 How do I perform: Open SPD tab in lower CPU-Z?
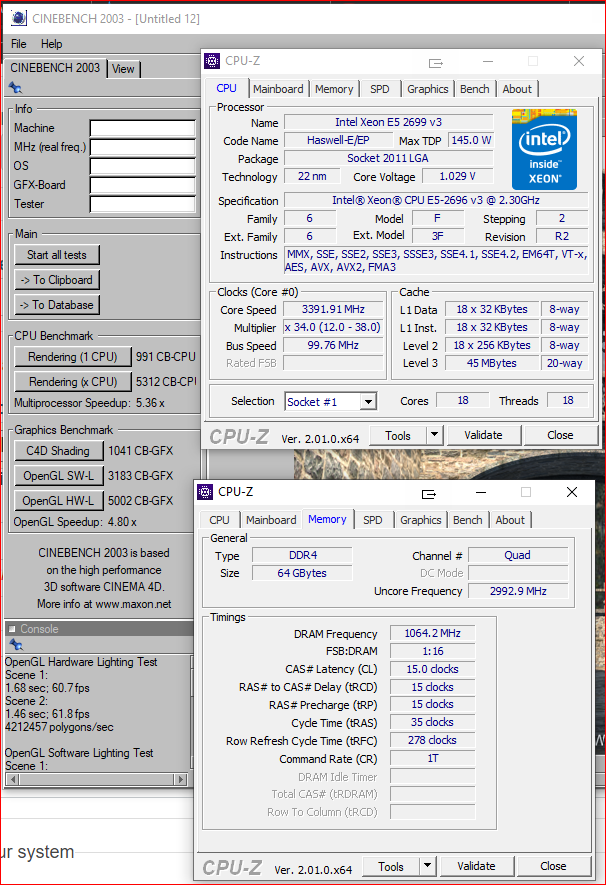372,520
